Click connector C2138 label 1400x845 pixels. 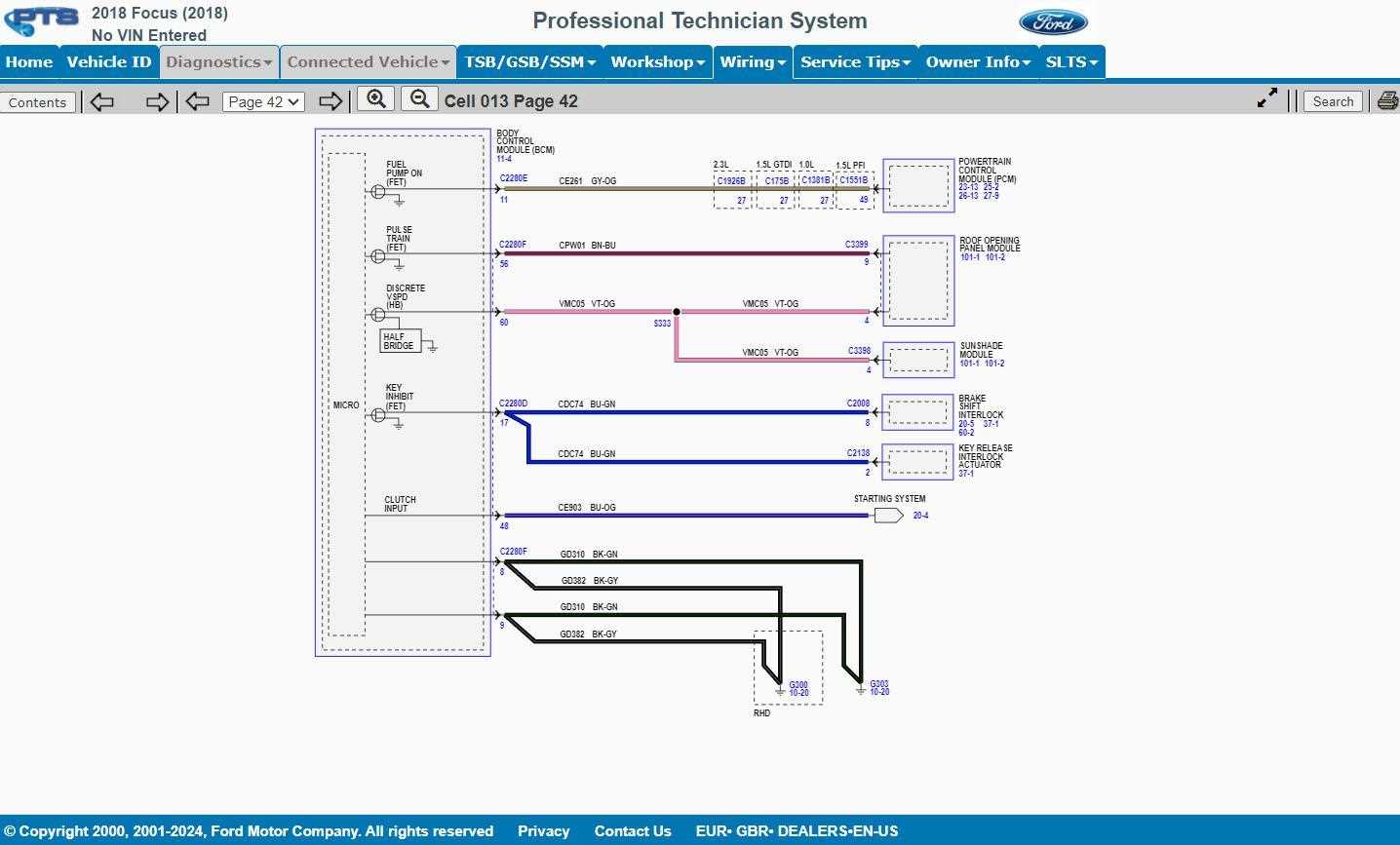tap(858, 453)
